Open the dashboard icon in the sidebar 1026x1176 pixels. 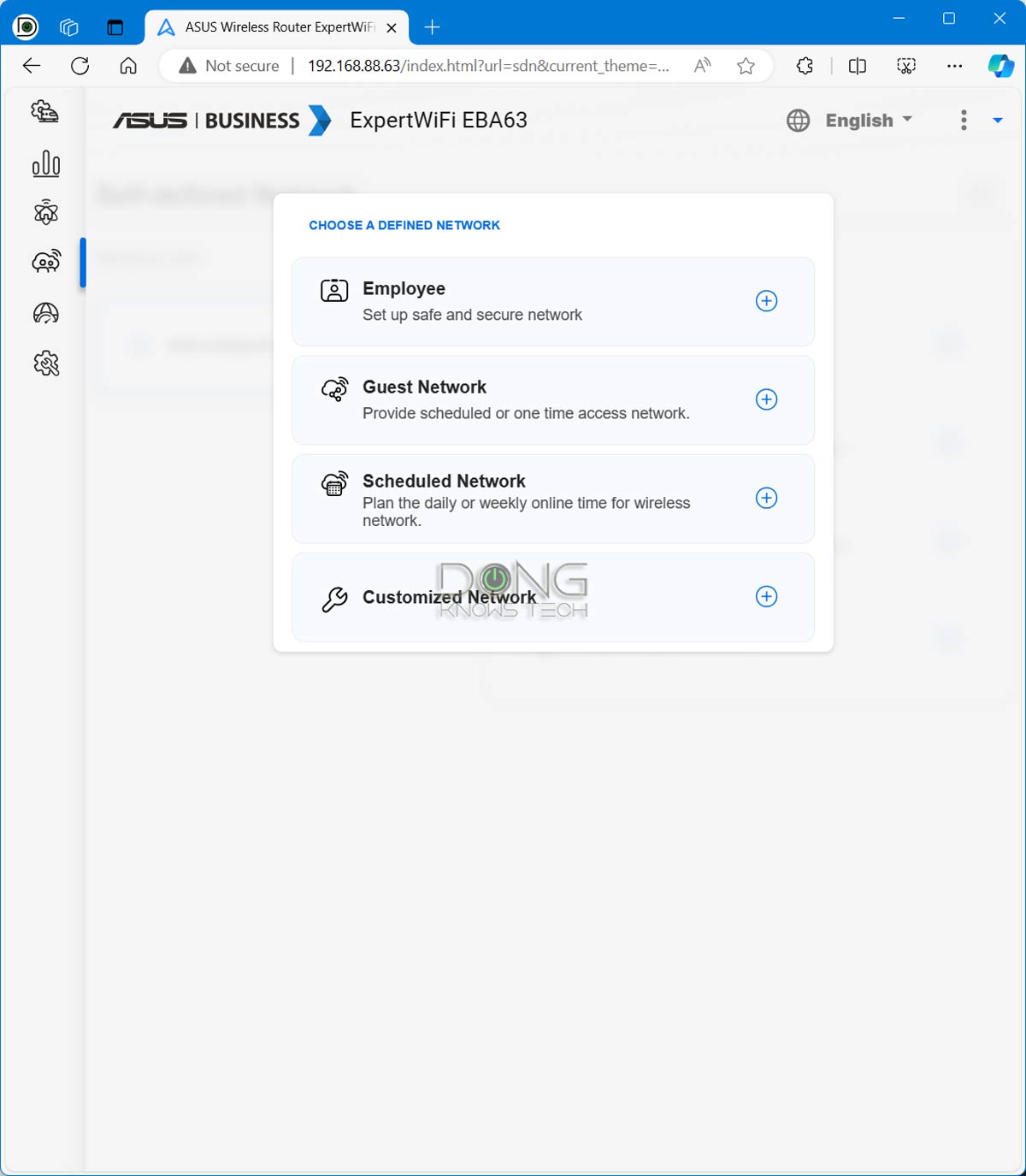point(45,112)
